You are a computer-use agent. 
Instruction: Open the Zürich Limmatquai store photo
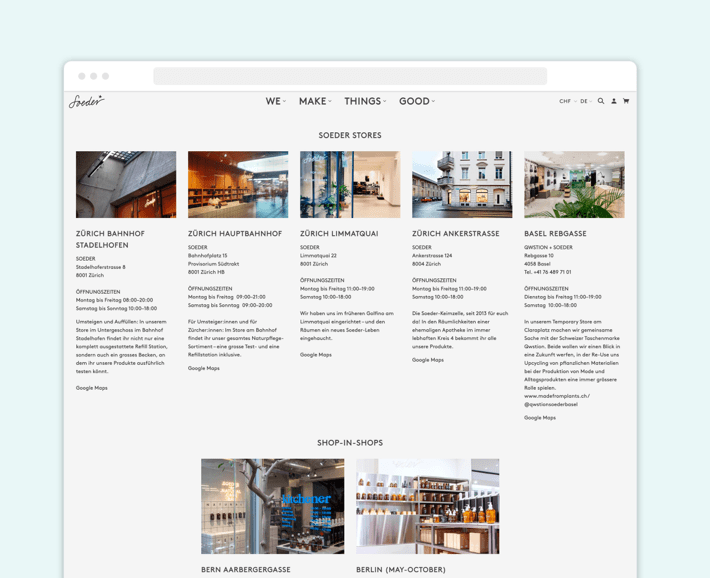[350, 184]
